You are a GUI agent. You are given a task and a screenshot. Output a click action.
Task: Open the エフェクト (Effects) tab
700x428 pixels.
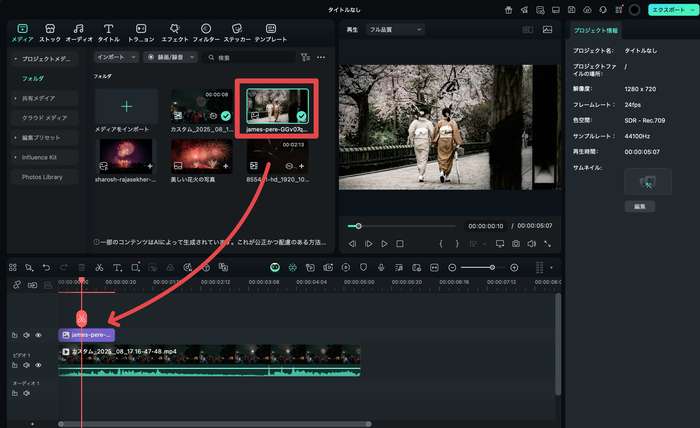(x=175, y=33)
